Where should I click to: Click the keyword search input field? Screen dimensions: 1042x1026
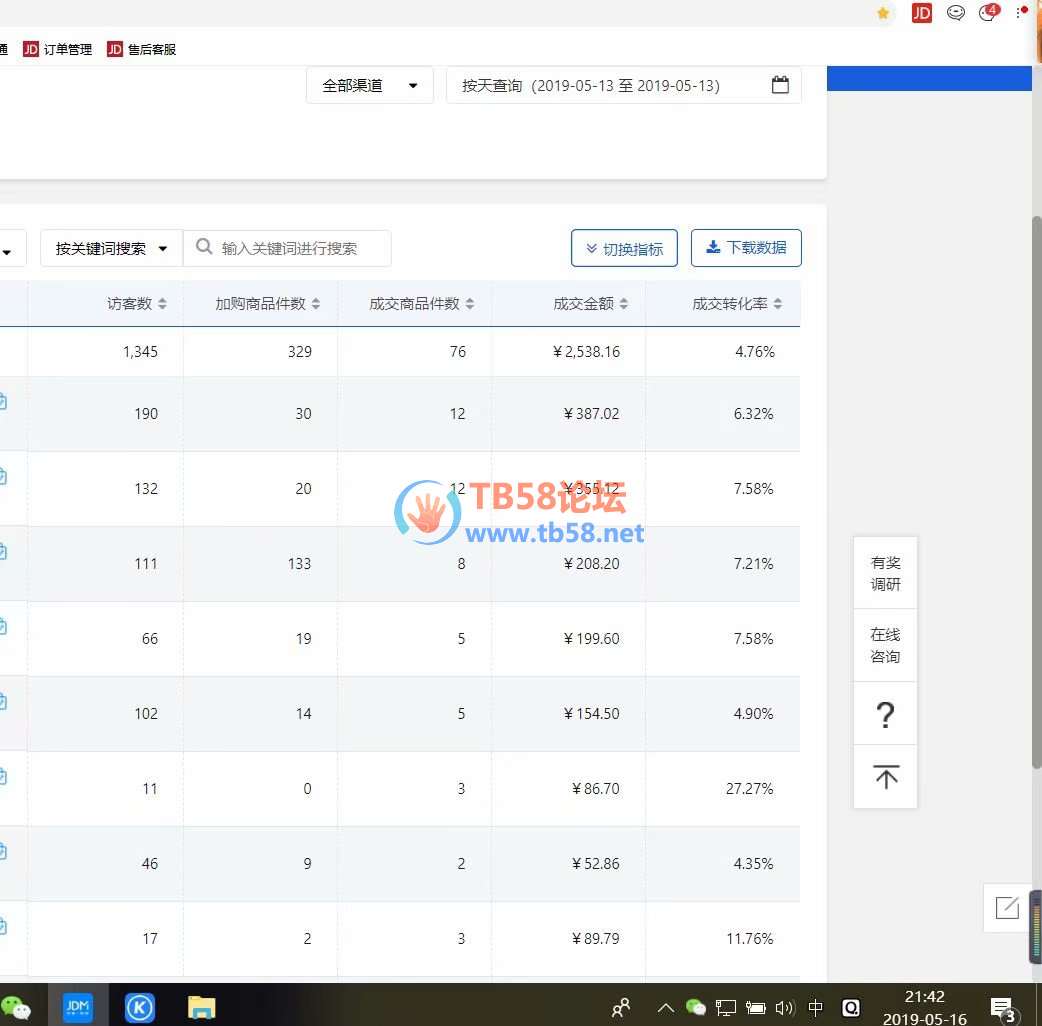pos(300,248)
